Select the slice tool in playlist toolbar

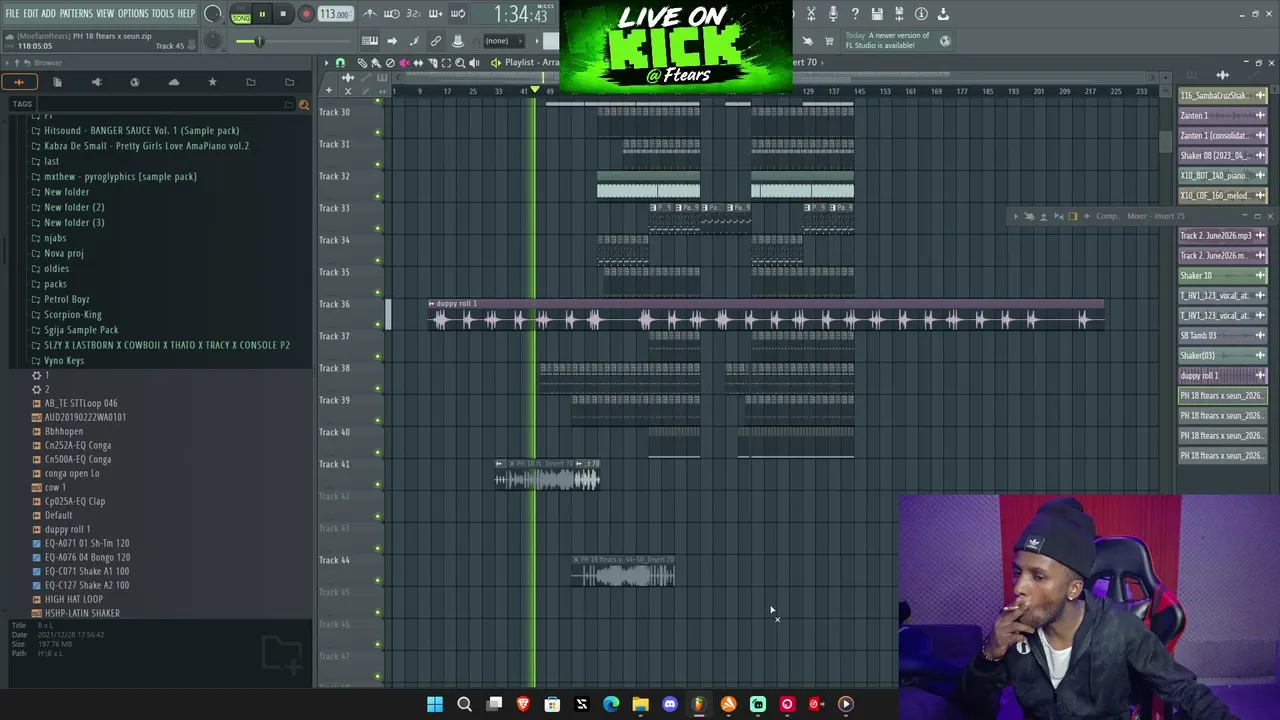tap(432, 62)
